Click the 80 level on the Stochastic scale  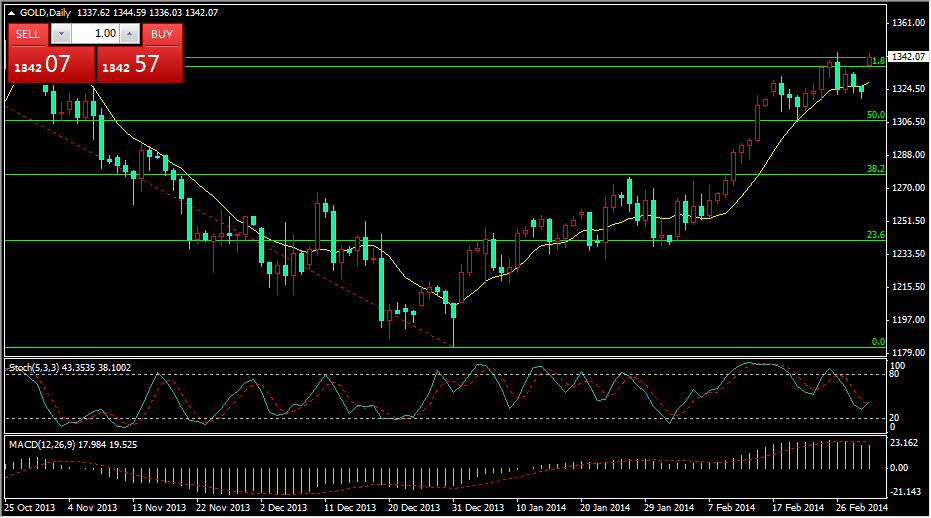[896, 376]
